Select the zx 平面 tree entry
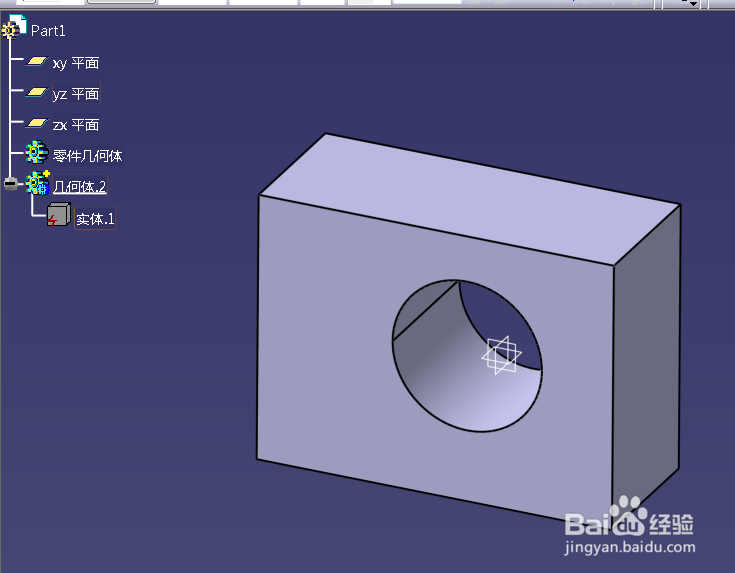 tap(75, 125)
